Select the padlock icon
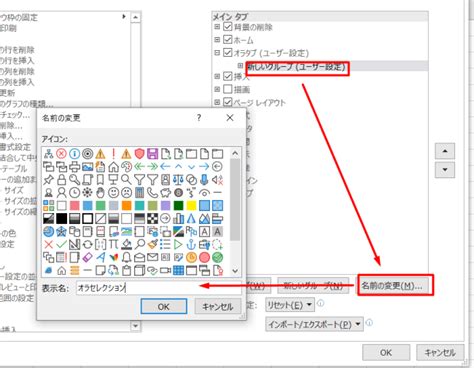This screenshot has width=474, height=368. point(61,180)
